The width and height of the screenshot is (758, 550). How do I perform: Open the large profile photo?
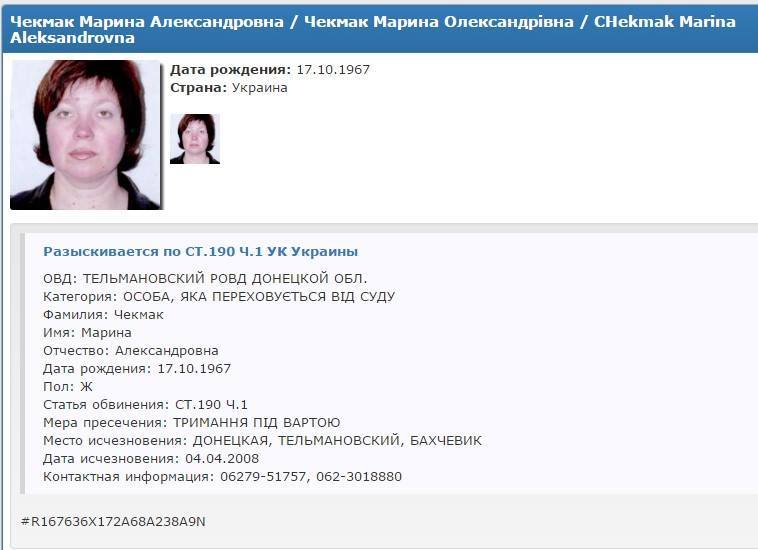click(x=86, y=135)
